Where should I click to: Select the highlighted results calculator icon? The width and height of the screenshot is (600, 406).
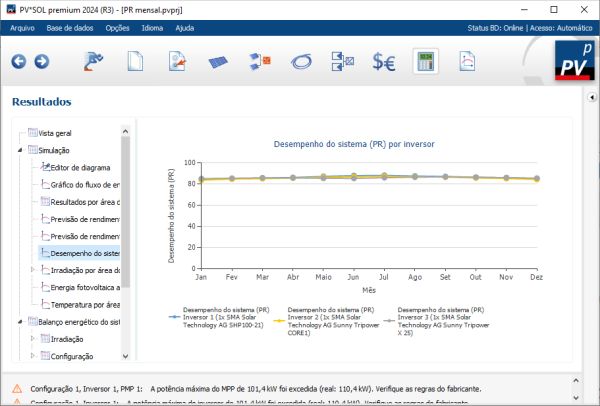tap(426, 62)
